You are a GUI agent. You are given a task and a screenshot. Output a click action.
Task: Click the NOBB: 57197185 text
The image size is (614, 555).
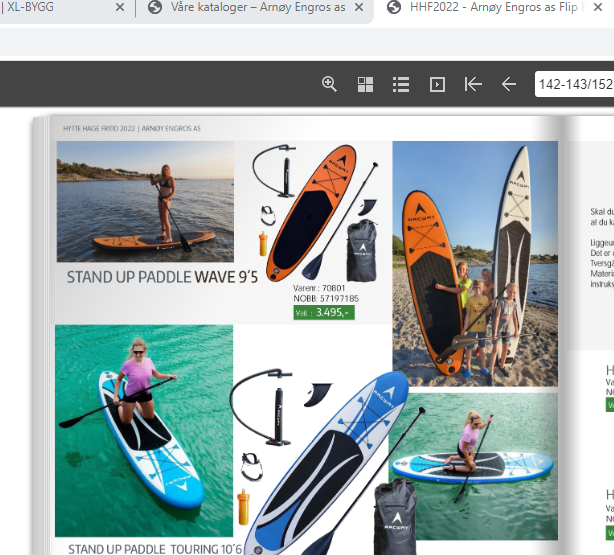[326, 298]
